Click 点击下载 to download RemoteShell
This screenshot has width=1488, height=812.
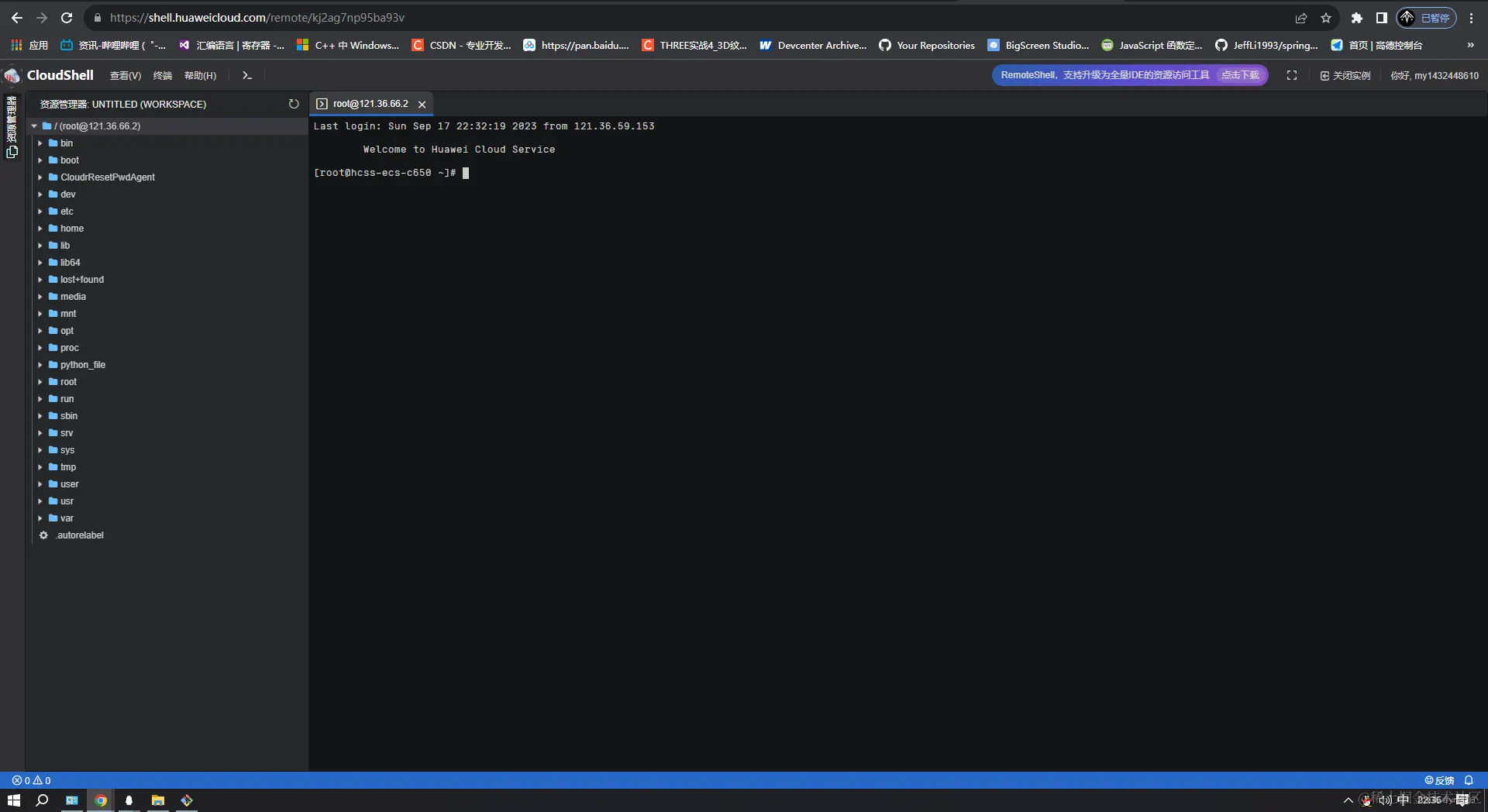(x=1240, y=75)
